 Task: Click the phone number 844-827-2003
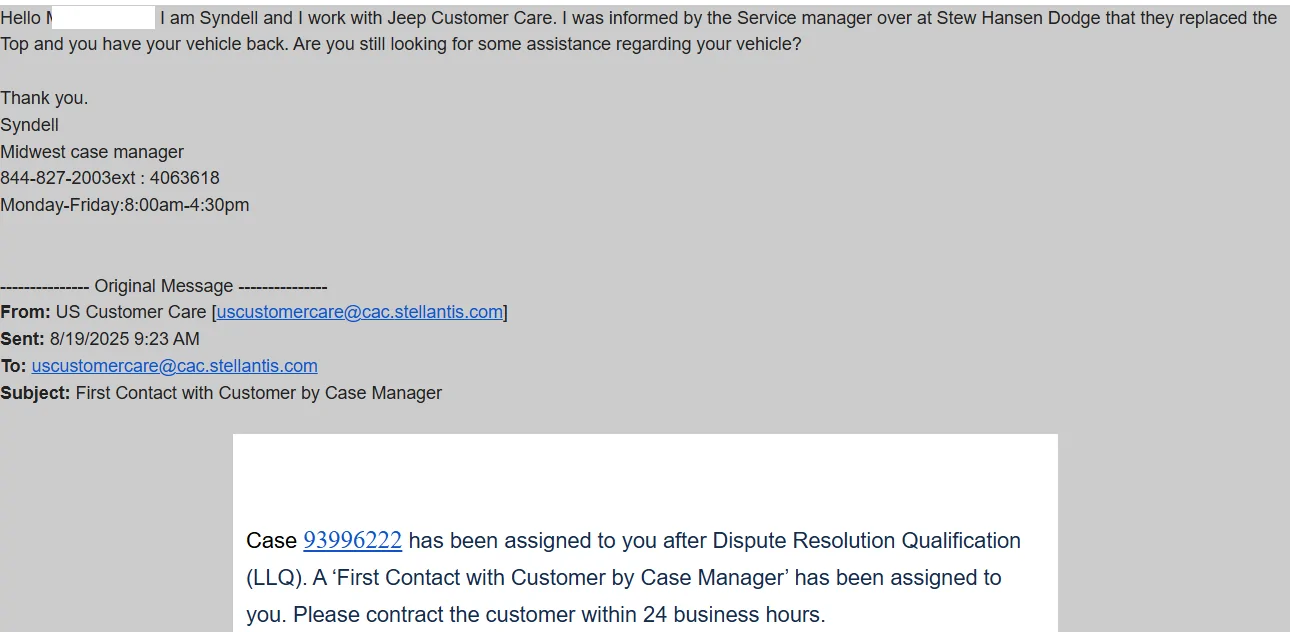click(55, 178)
